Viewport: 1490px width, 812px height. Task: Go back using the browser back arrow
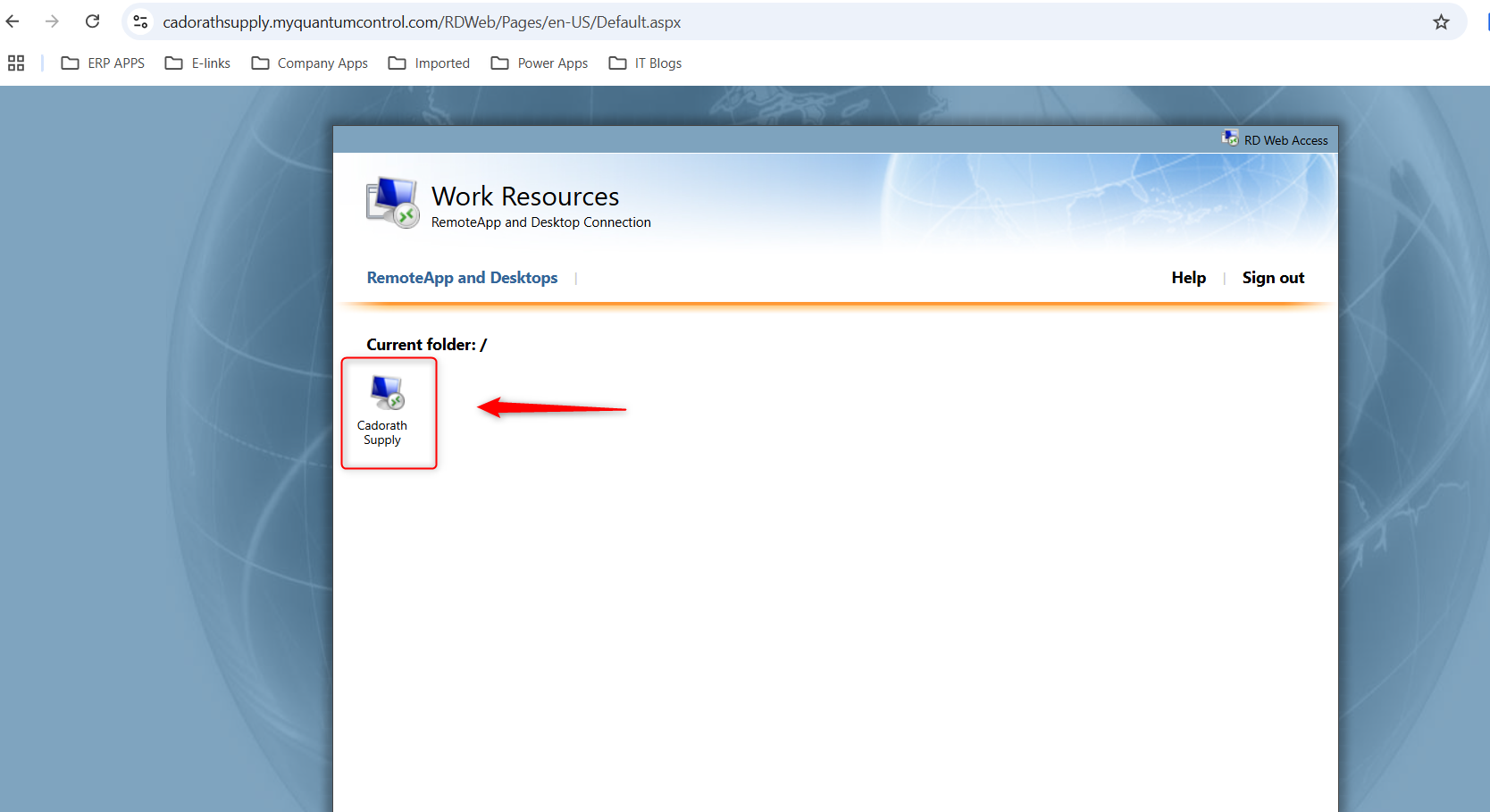(13, 21)
